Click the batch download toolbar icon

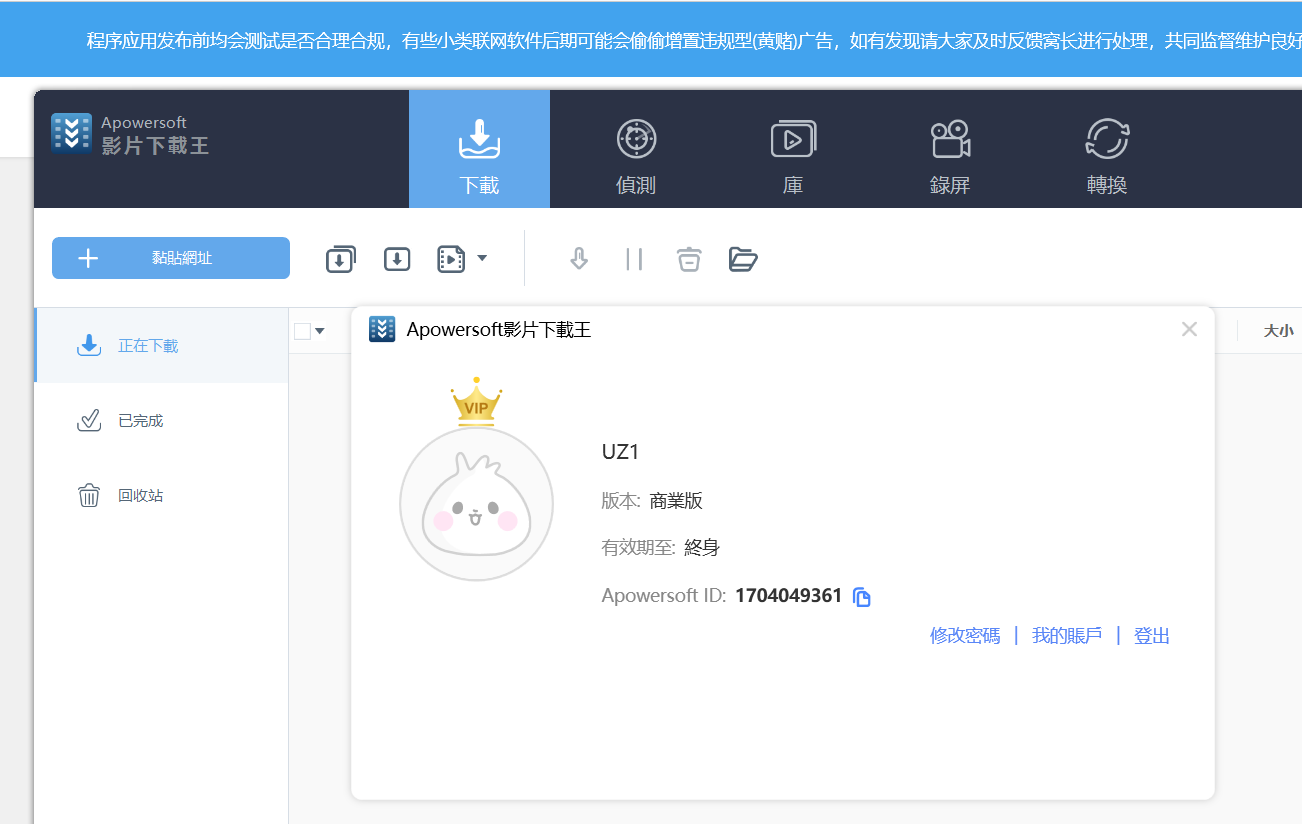pos(340,259)
